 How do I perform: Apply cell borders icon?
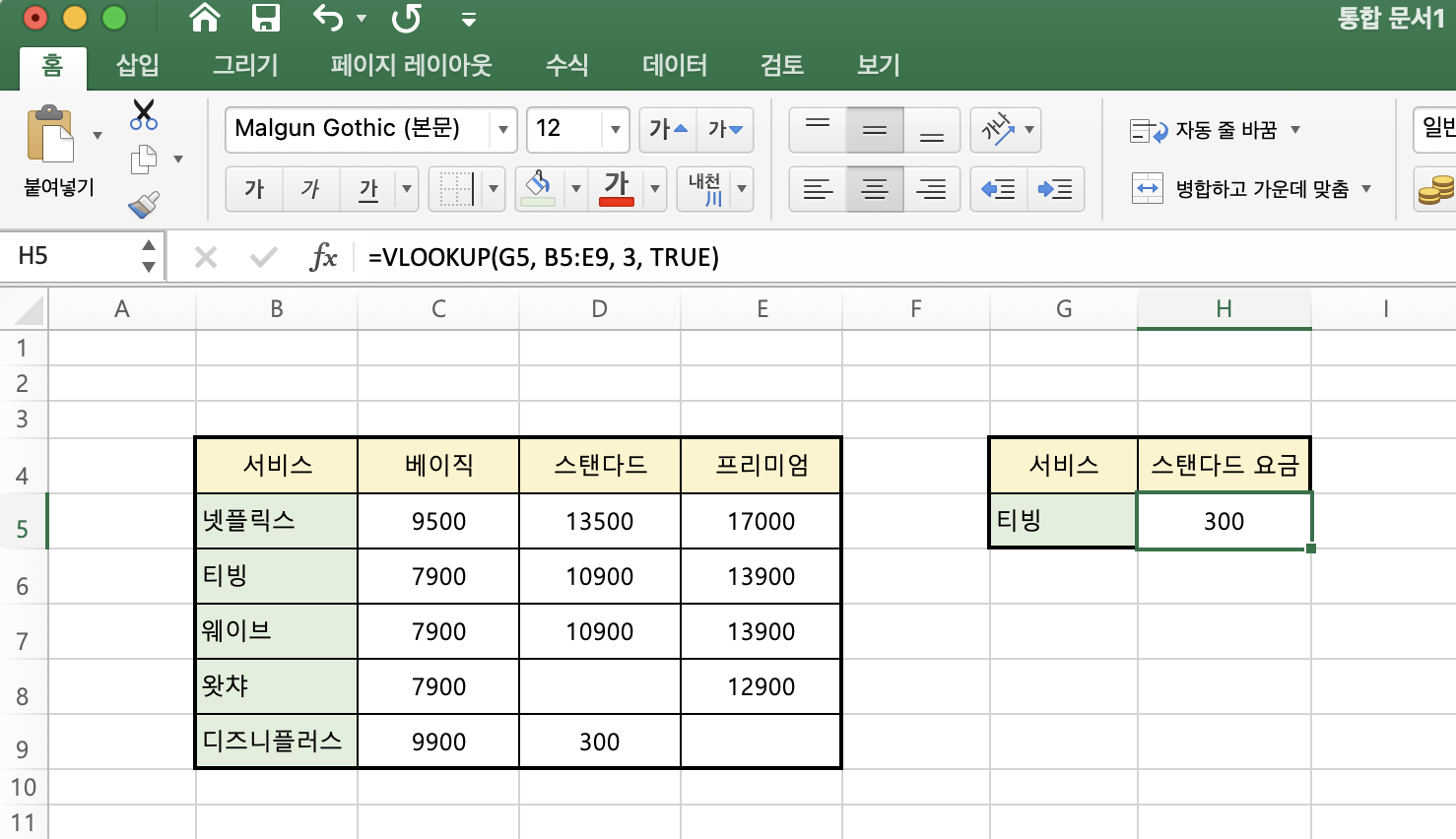point(456,189)
